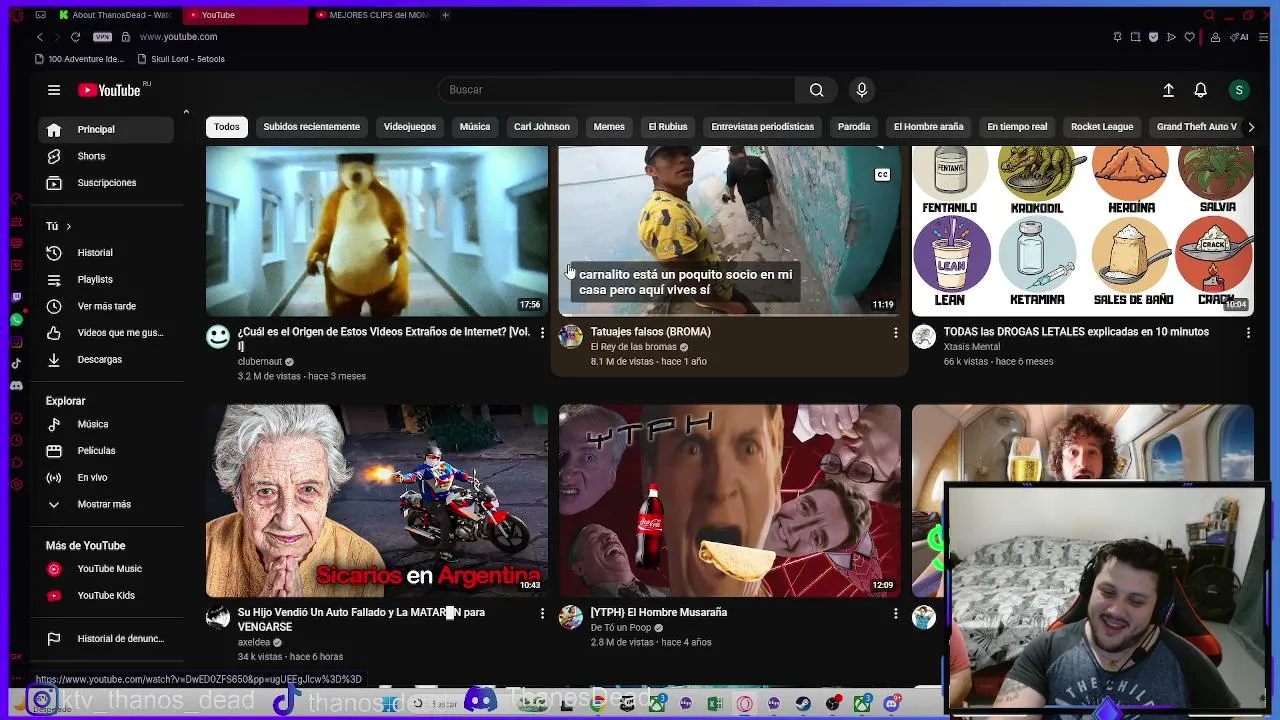Explore En vivo category
The width and height of the screenshot is (1280, 720).
[106, 478]
